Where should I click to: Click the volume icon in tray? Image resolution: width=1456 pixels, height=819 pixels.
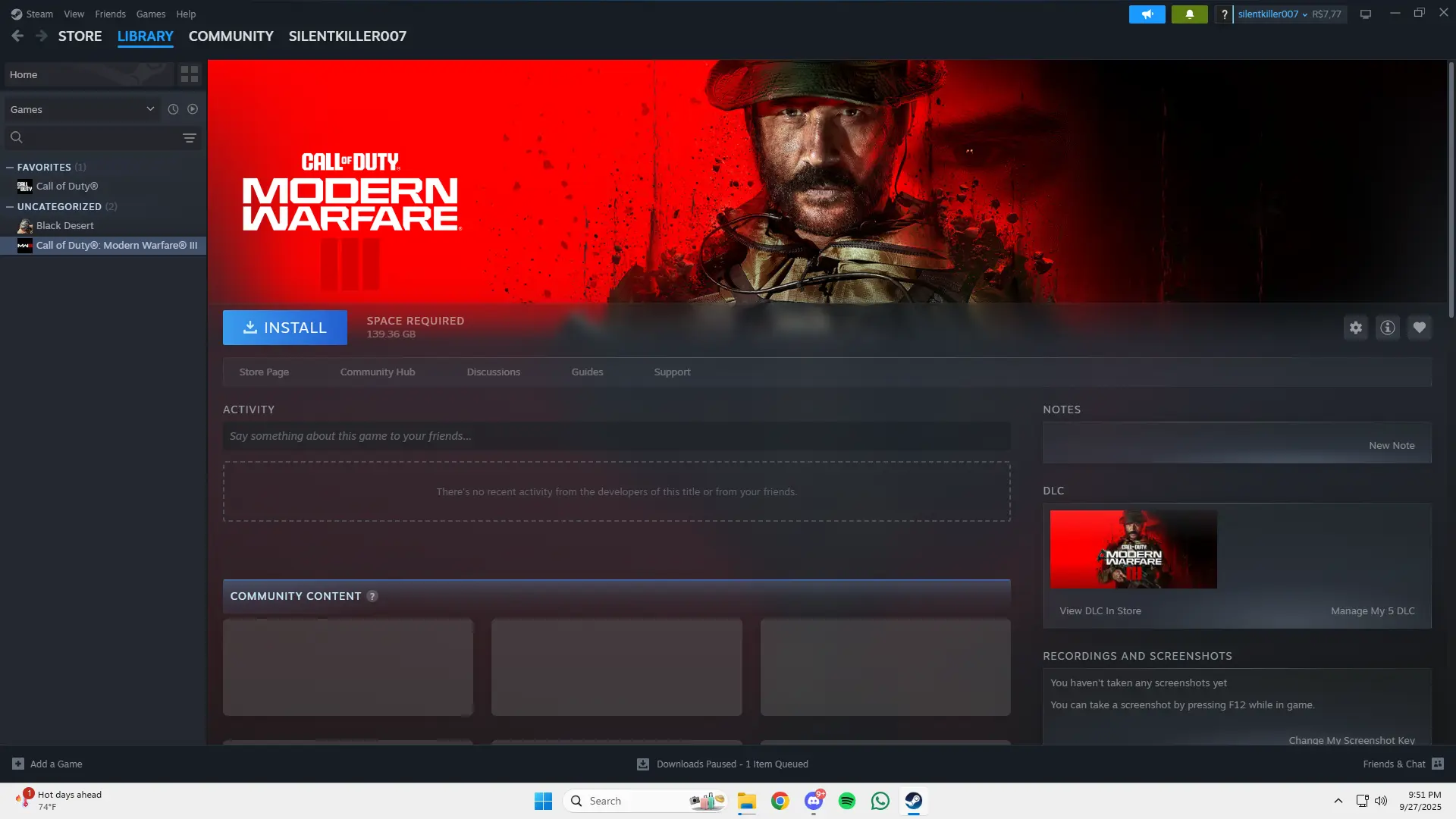coord(1381,801)
